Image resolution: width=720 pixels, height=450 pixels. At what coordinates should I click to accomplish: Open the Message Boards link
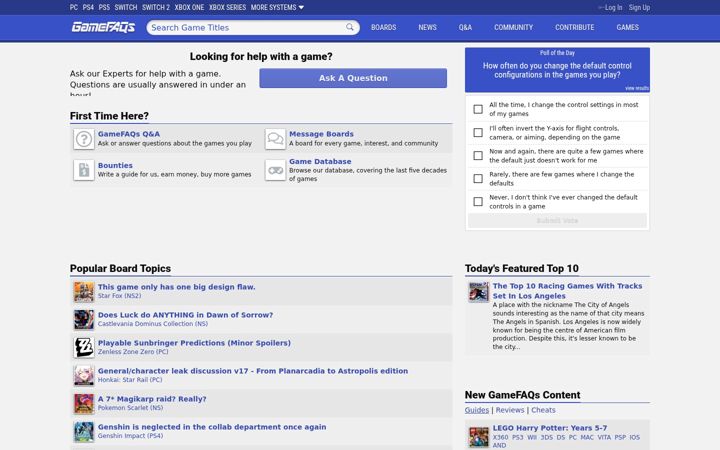pos(321,134)
